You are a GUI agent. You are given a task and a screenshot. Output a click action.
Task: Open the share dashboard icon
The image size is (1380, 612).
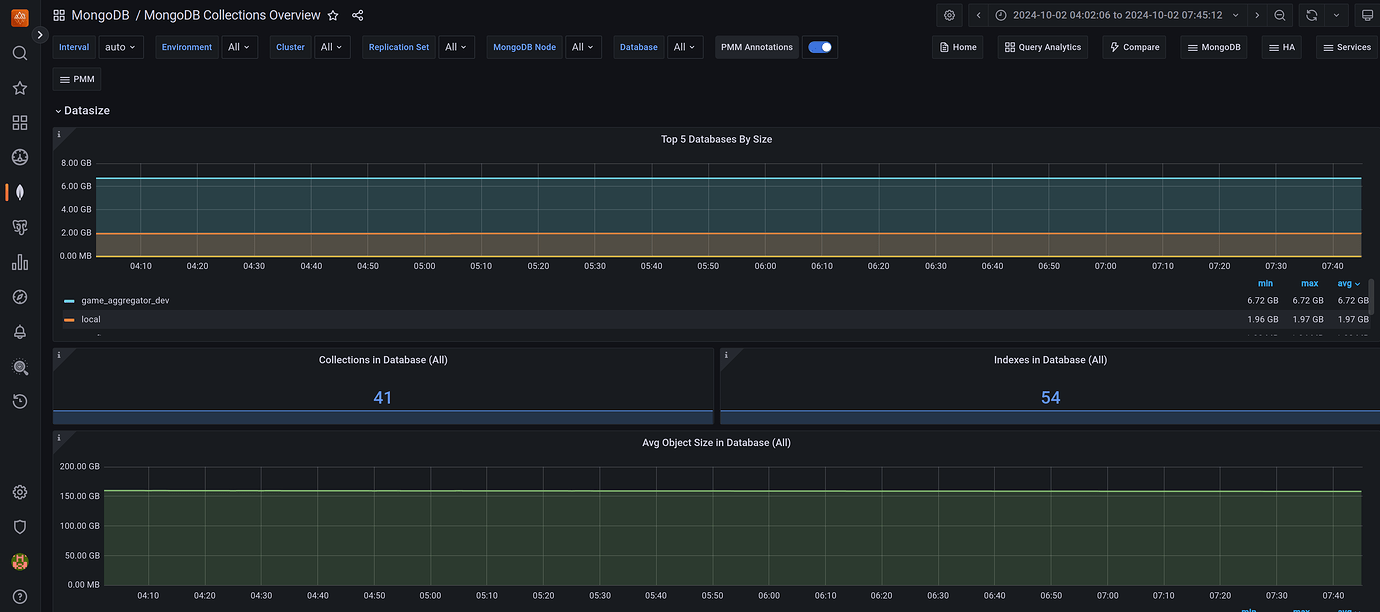point(357,15)
